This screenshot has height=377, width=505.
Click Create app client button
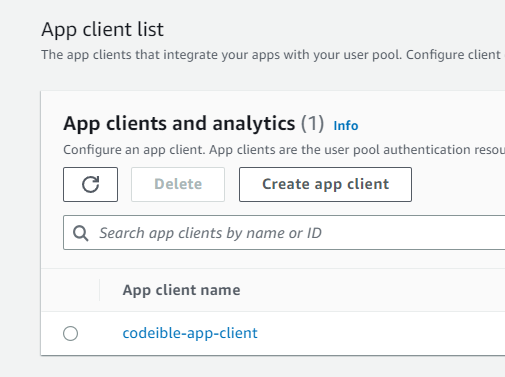coord(325,184)
